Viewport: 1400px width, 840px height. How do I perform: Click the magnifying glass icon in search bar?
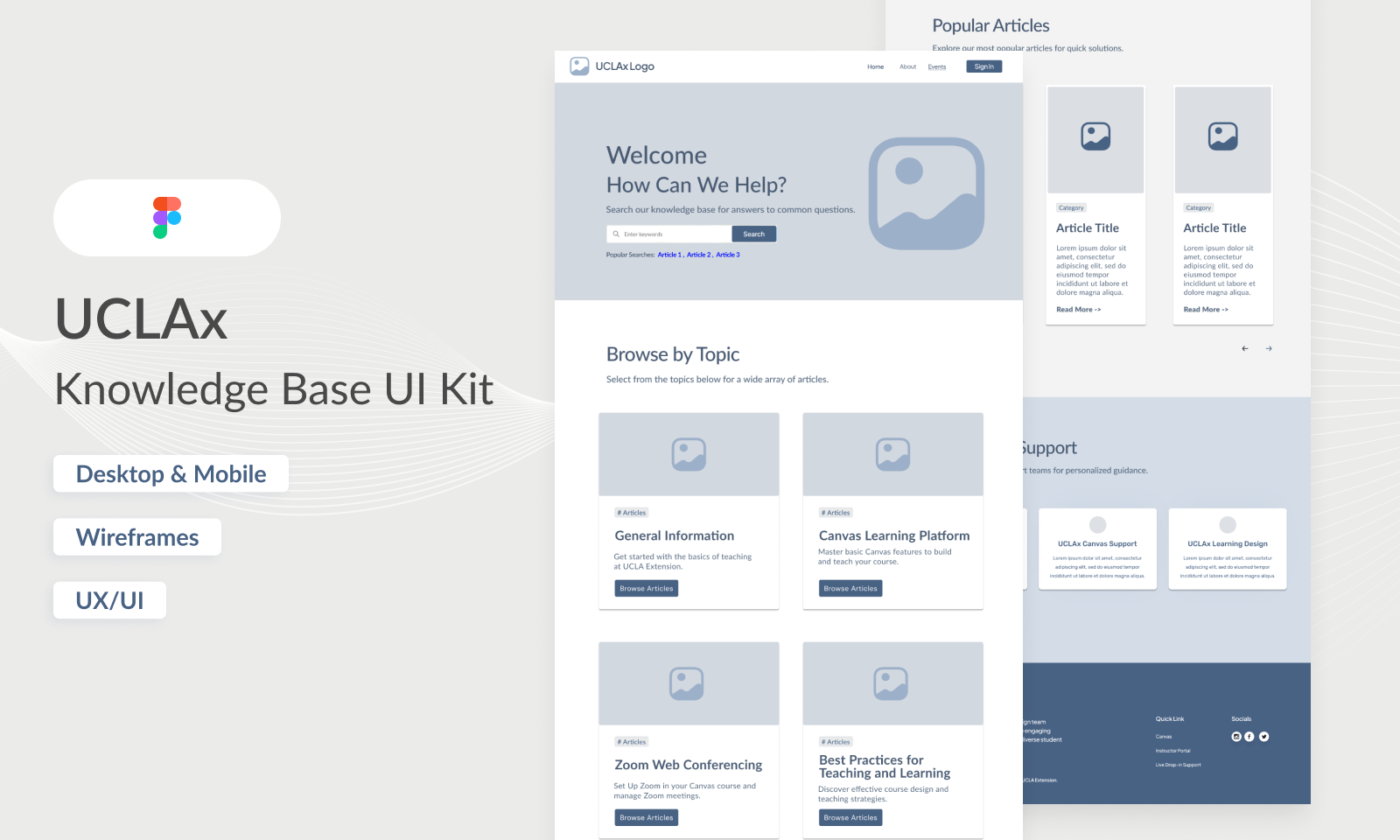(616, 234)
